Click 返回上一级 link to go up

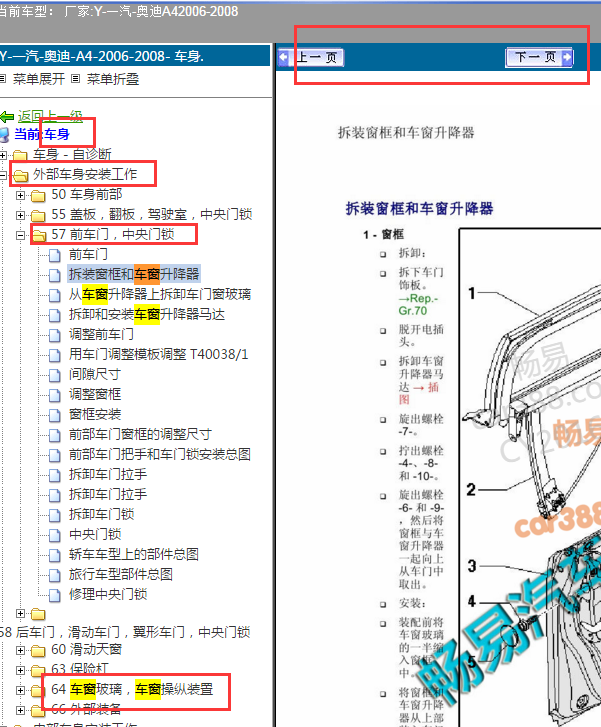coord(50,116)
